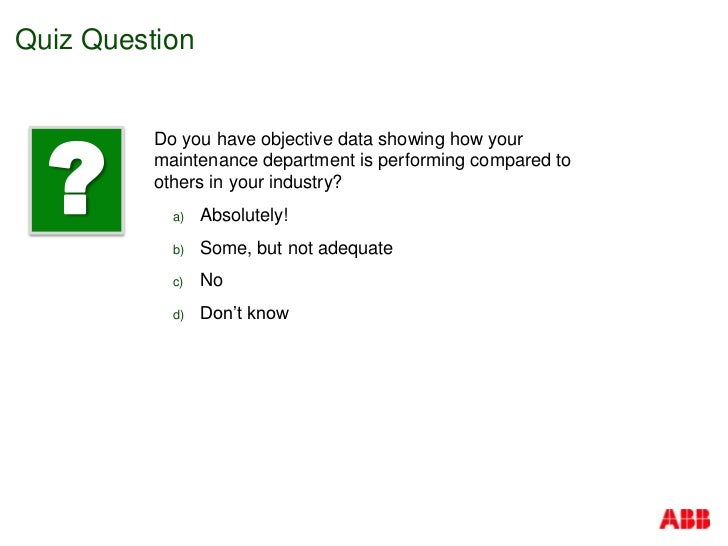
Task: Click the word "department" in the question
Action: click(309, 161)
